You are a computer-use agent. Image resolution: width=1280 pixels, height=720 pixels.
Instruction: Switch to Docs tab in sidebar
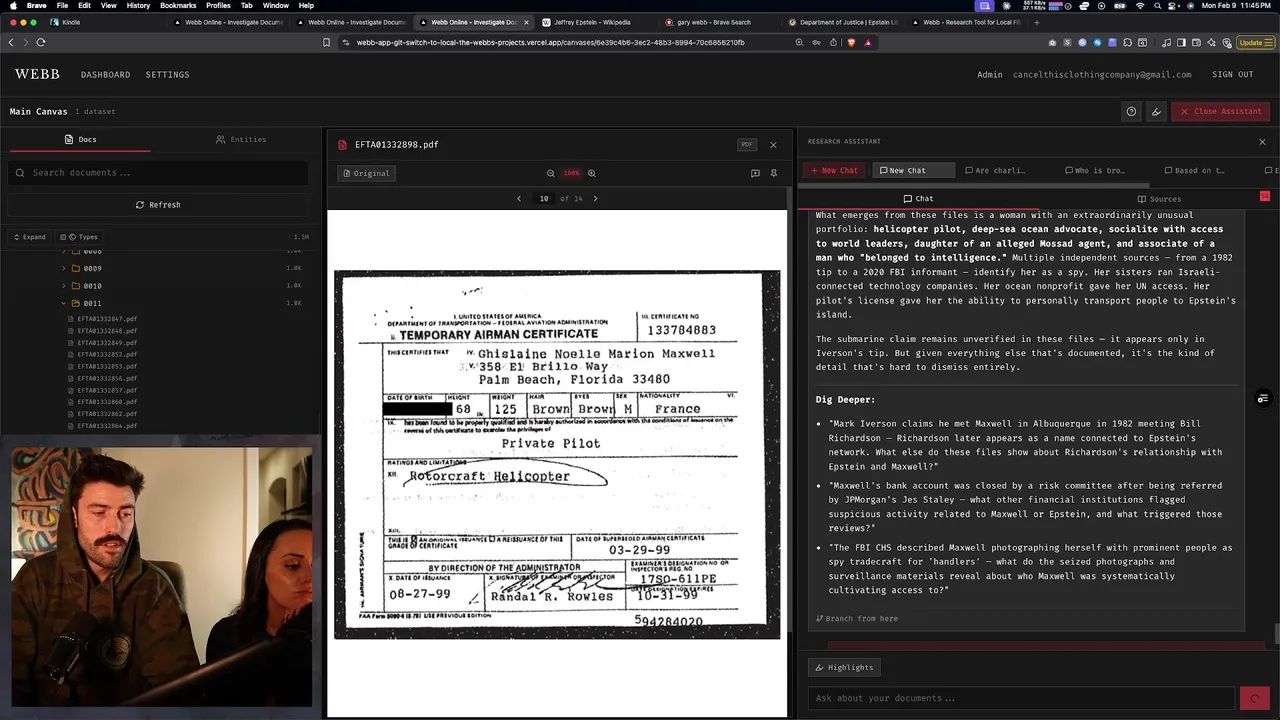click(80, 140)
